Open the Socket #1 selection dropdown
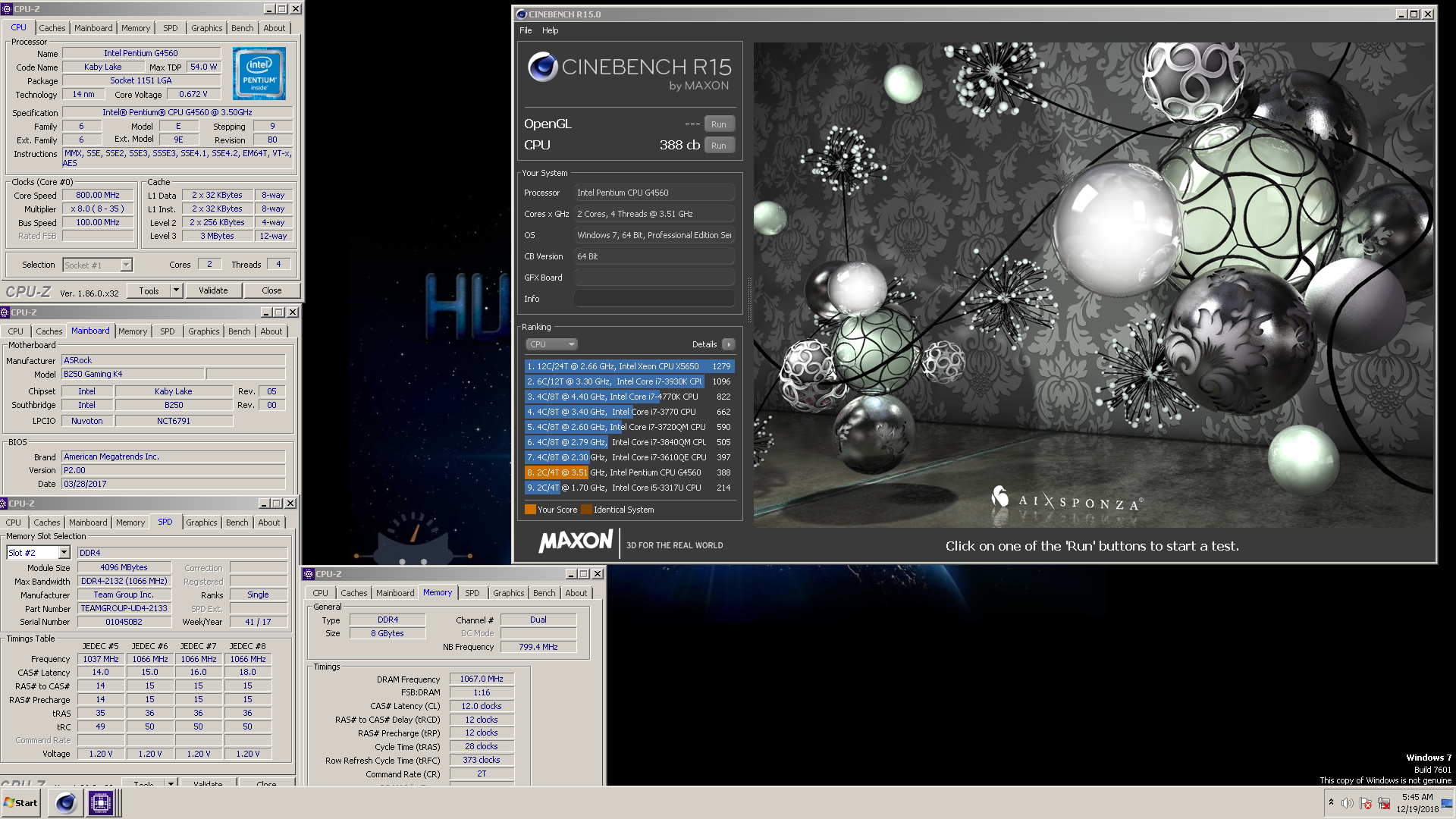 pos(98,265)
